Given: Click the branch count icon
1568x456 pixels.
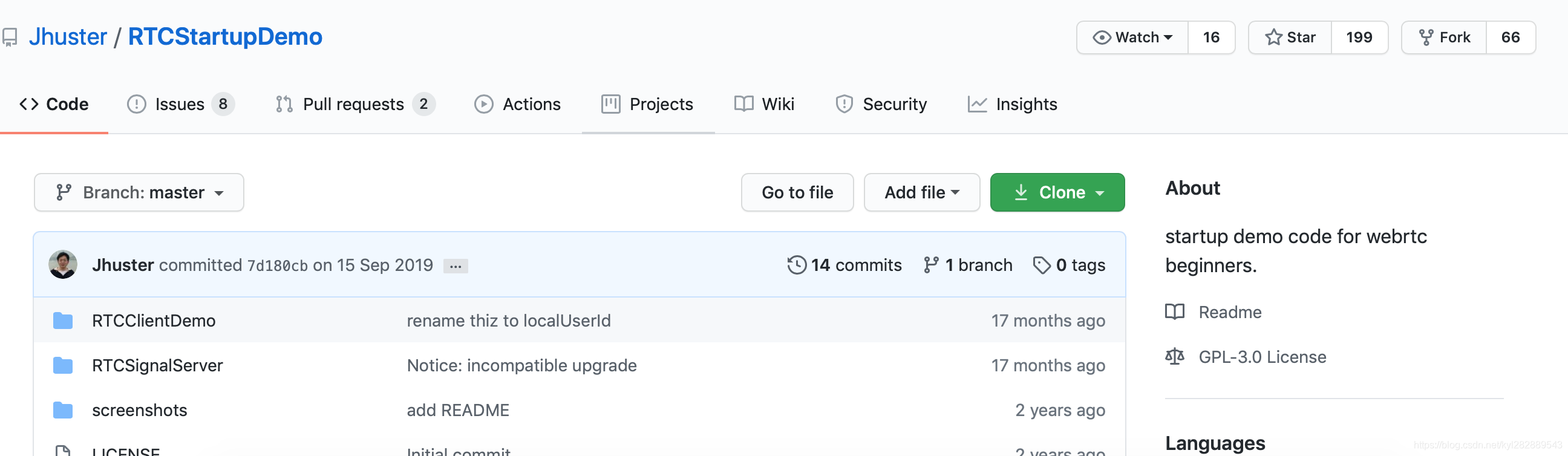Looking at the screenshot, I should click(x=930, y=265).
